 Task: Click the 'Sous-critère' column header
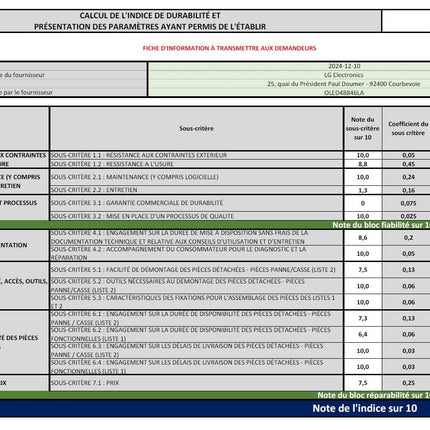click(x=196, y=128)
